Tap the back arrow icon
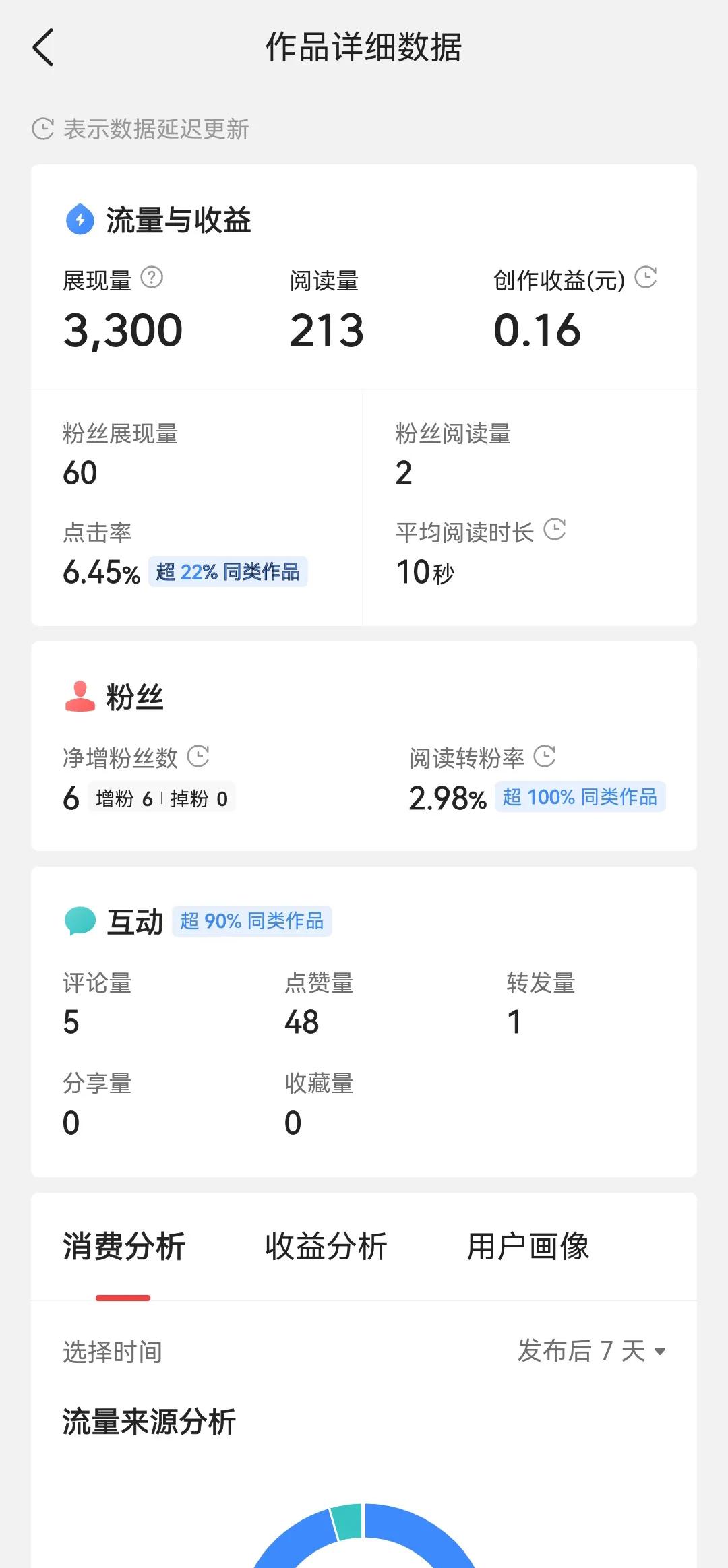 (42, 48)
